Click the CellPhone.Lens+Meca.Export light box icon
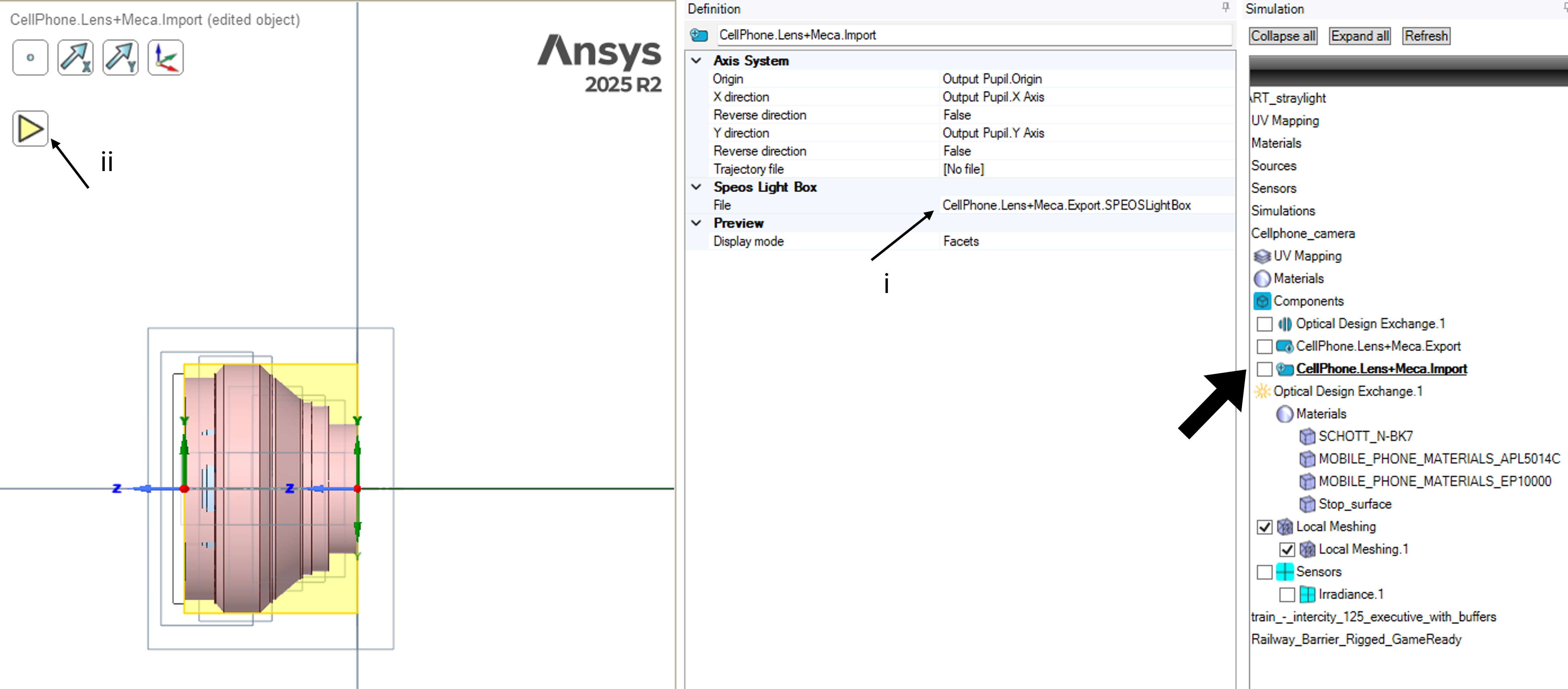The height and width of the screenshot is (689, 1568). point(1284,346)
